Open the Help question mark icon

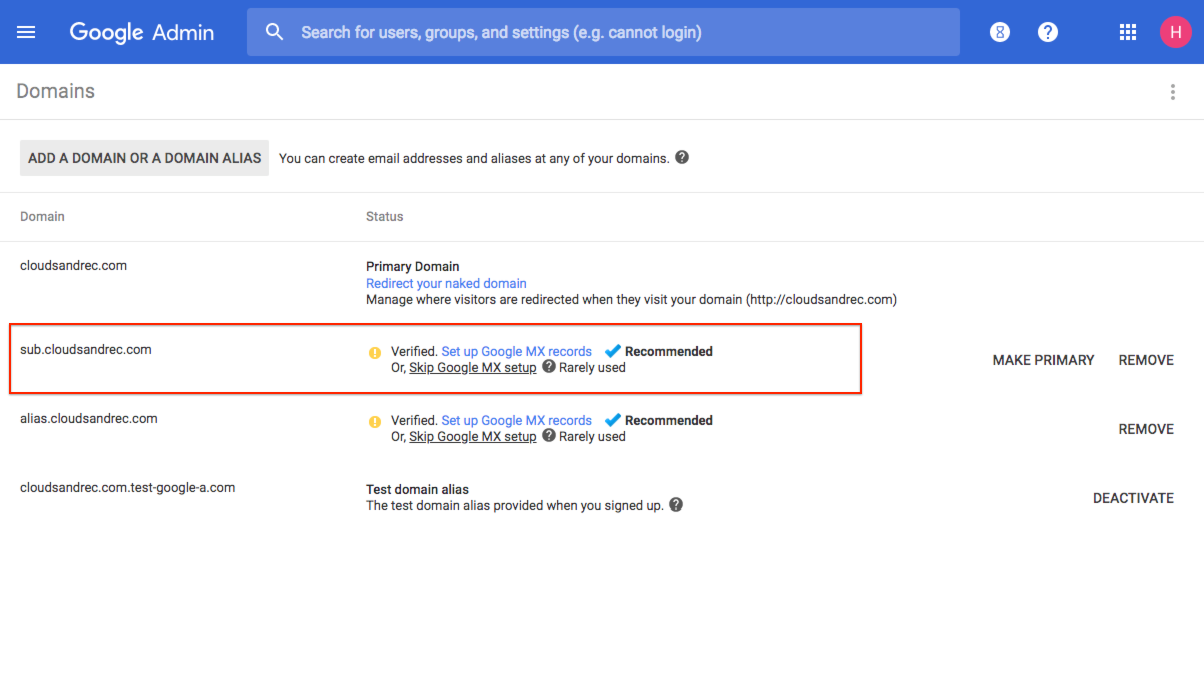click(1048, 32)
